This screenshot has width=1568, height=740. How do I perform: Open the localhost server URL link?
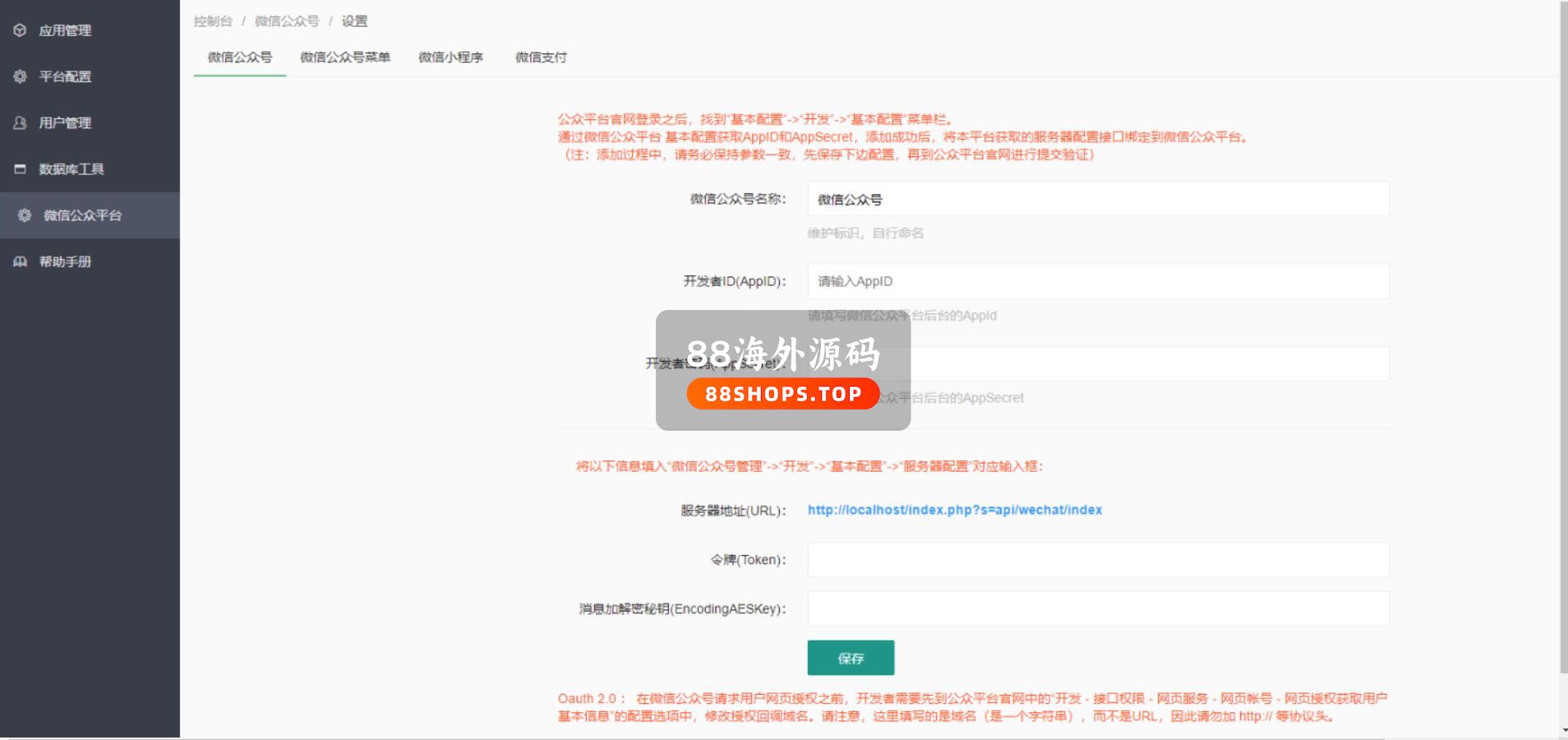tap(954, 510)
